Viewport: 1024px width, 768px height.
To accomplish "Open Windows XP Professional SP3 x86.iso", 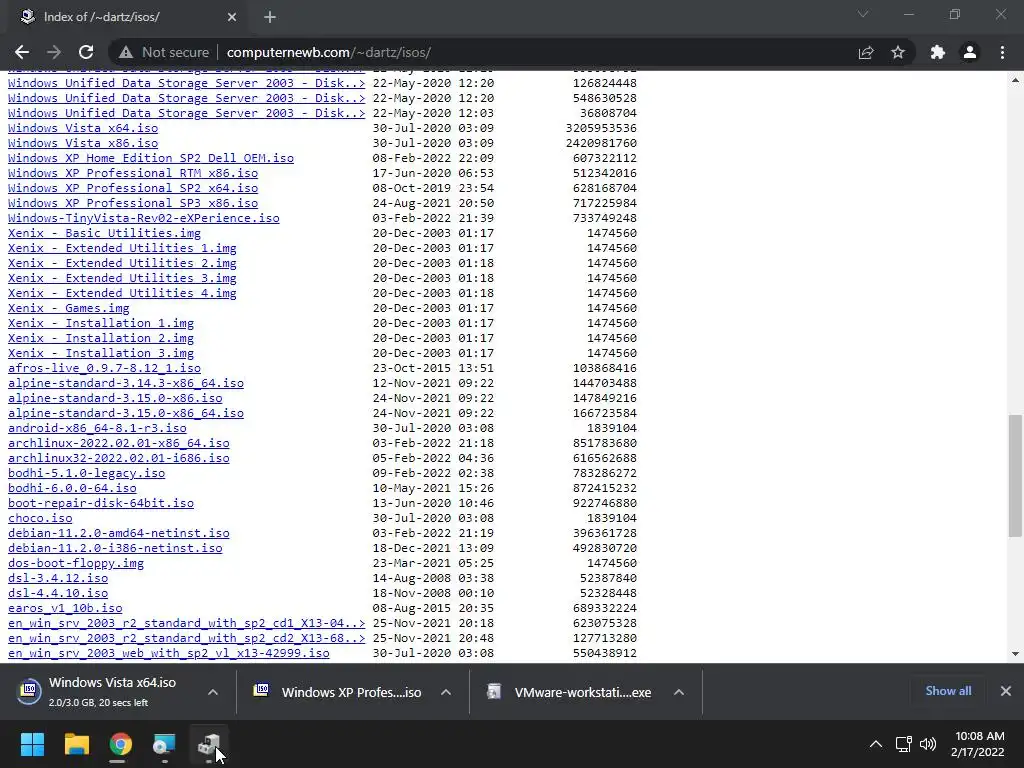I will pos(133,203).
